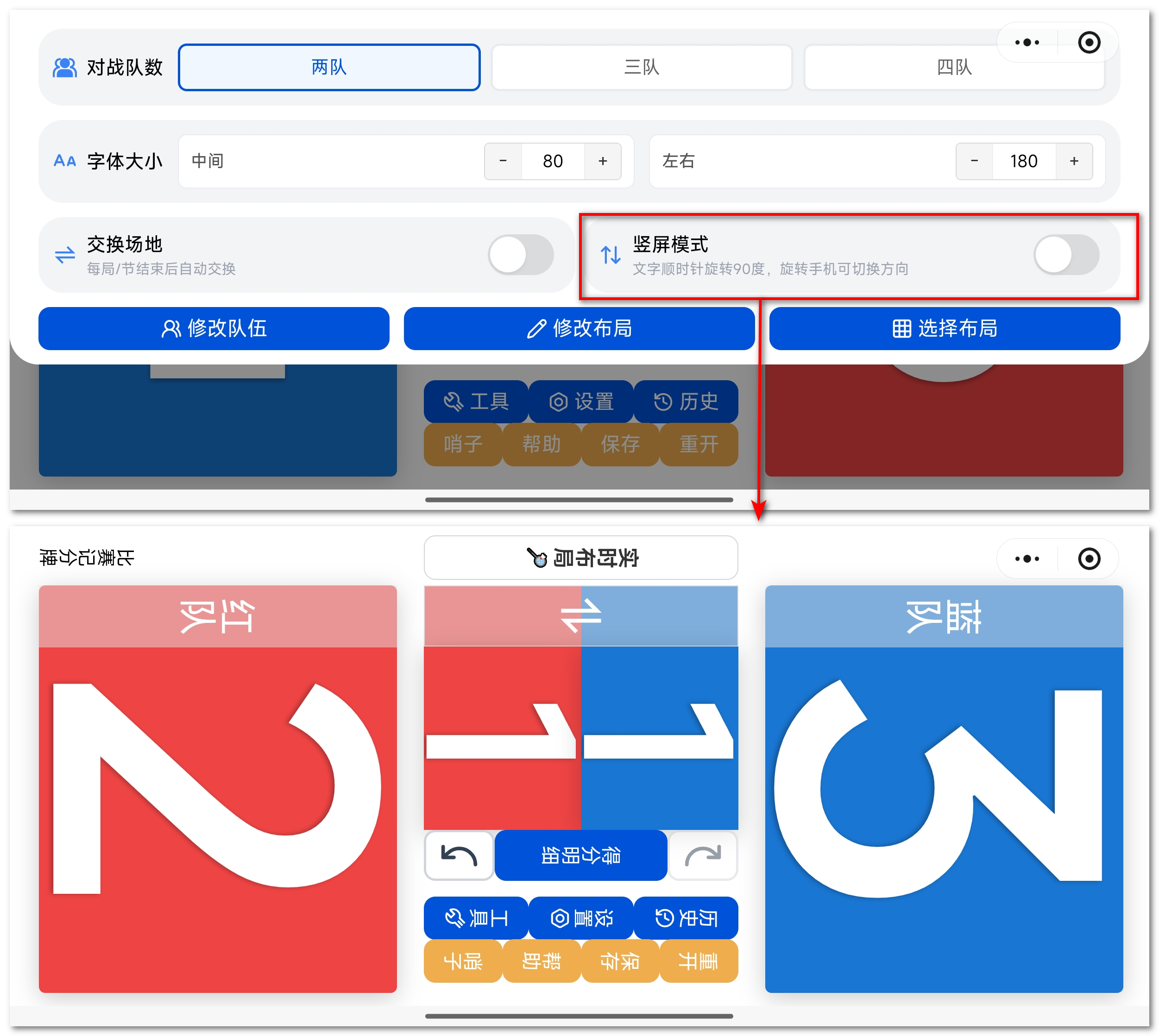Open the mini-program more options menu (···)
This screenshot has width=1159, height=1036.
pos(1027,42)
